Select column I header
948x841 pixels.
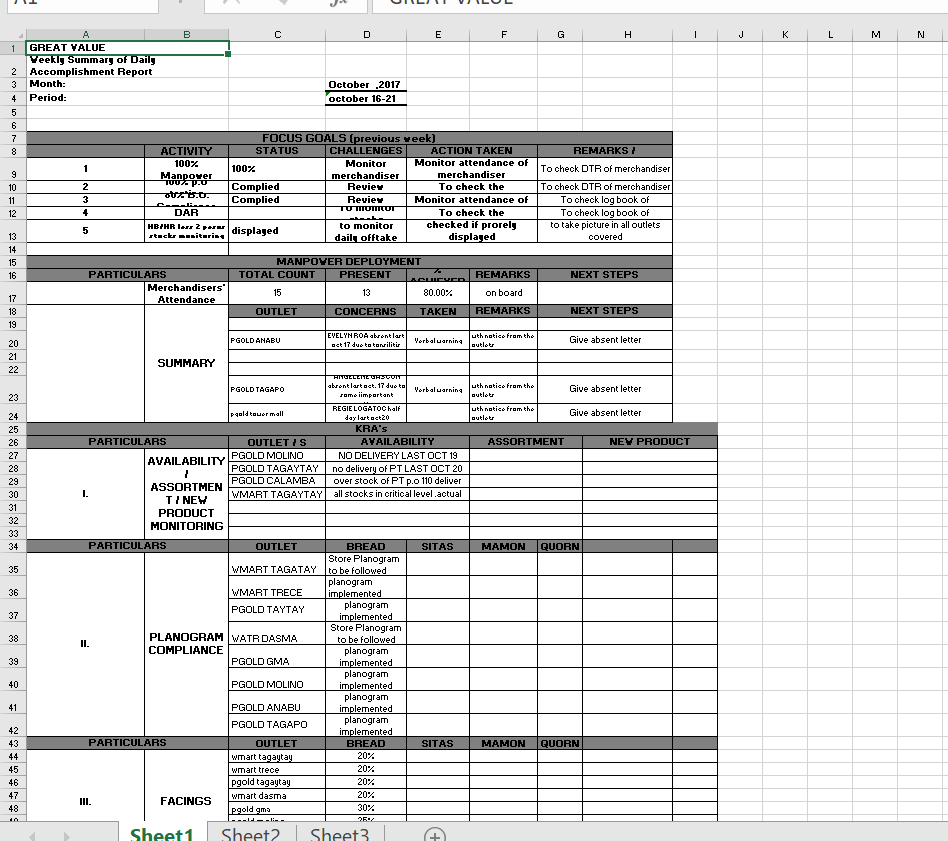(695, 35)
